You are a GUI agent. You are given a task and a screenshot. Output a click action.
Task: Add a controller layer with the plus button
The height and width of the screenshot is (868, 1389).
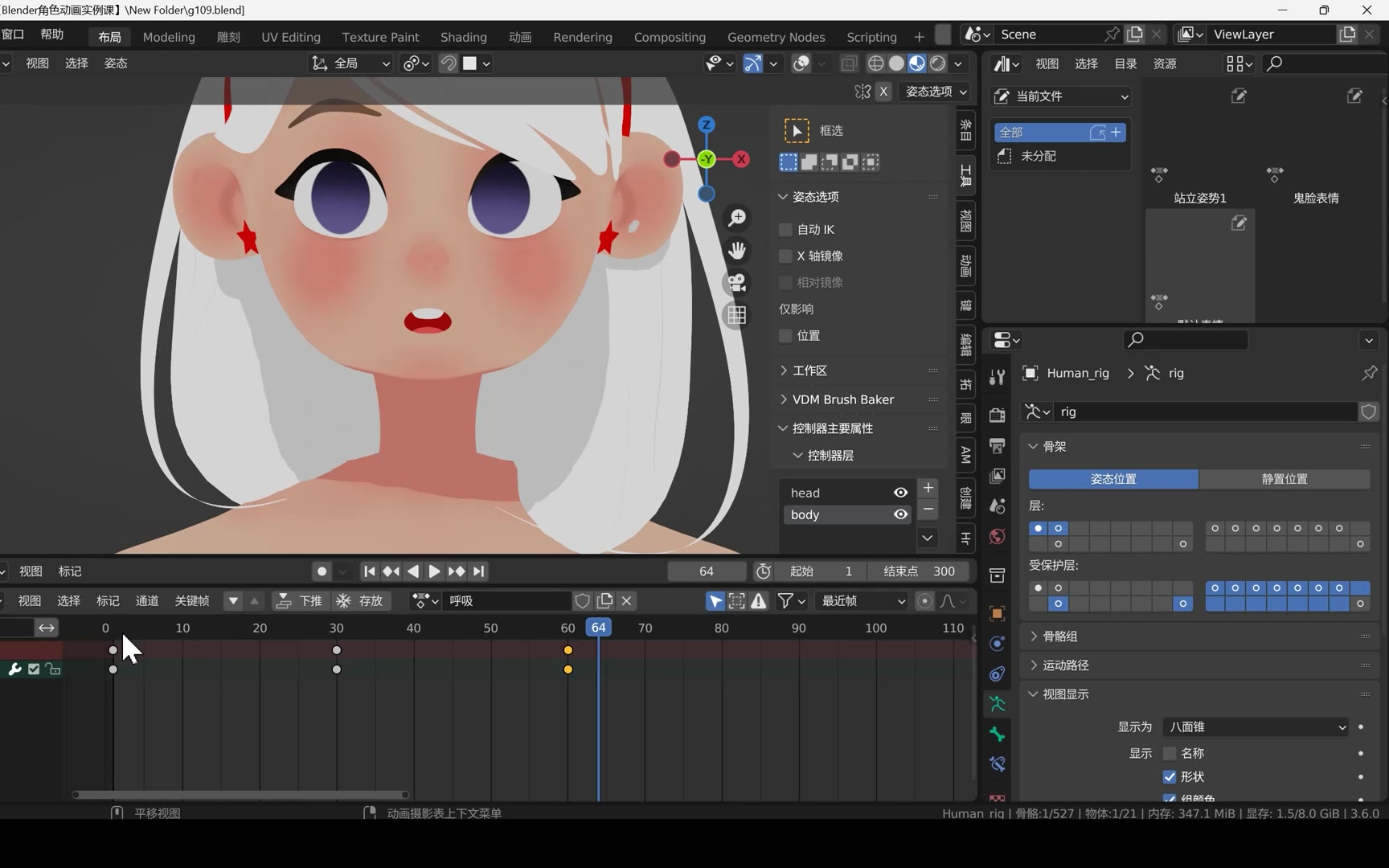click(928, 488)
